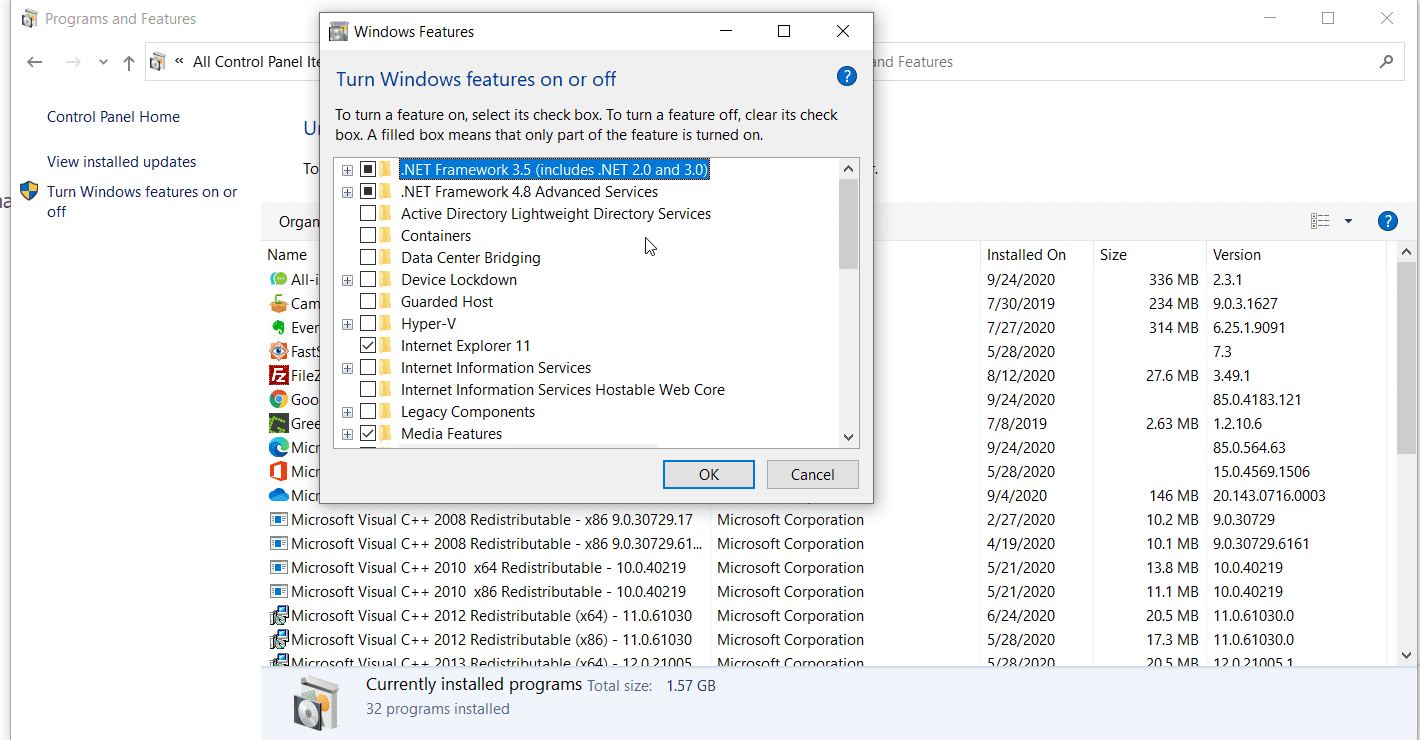The width and height of the screenshot is (1420, 740).
Task: Click the view options list icon
Action: pos(1320,221)
